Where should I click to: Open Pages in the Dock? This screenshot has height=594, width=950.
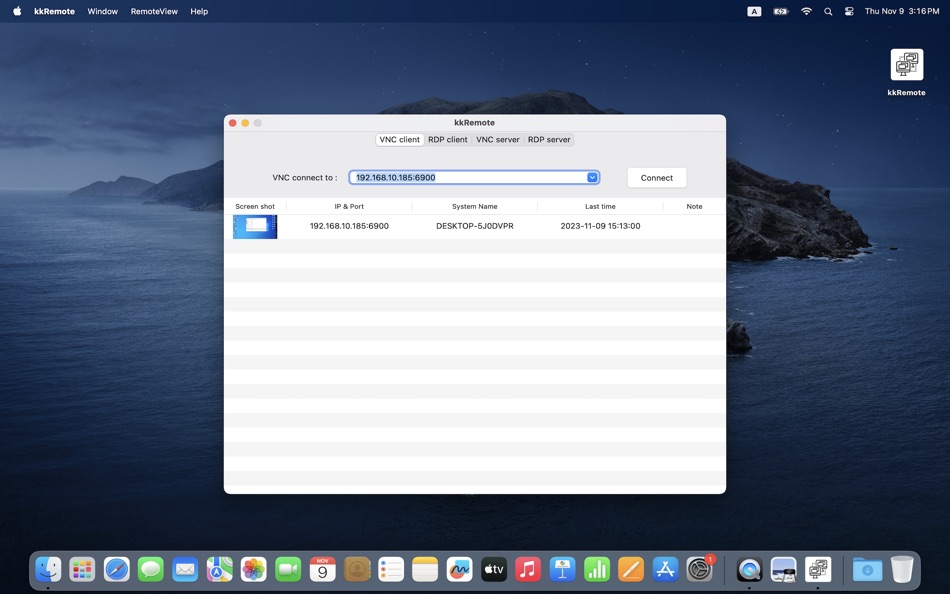(631, 570)
